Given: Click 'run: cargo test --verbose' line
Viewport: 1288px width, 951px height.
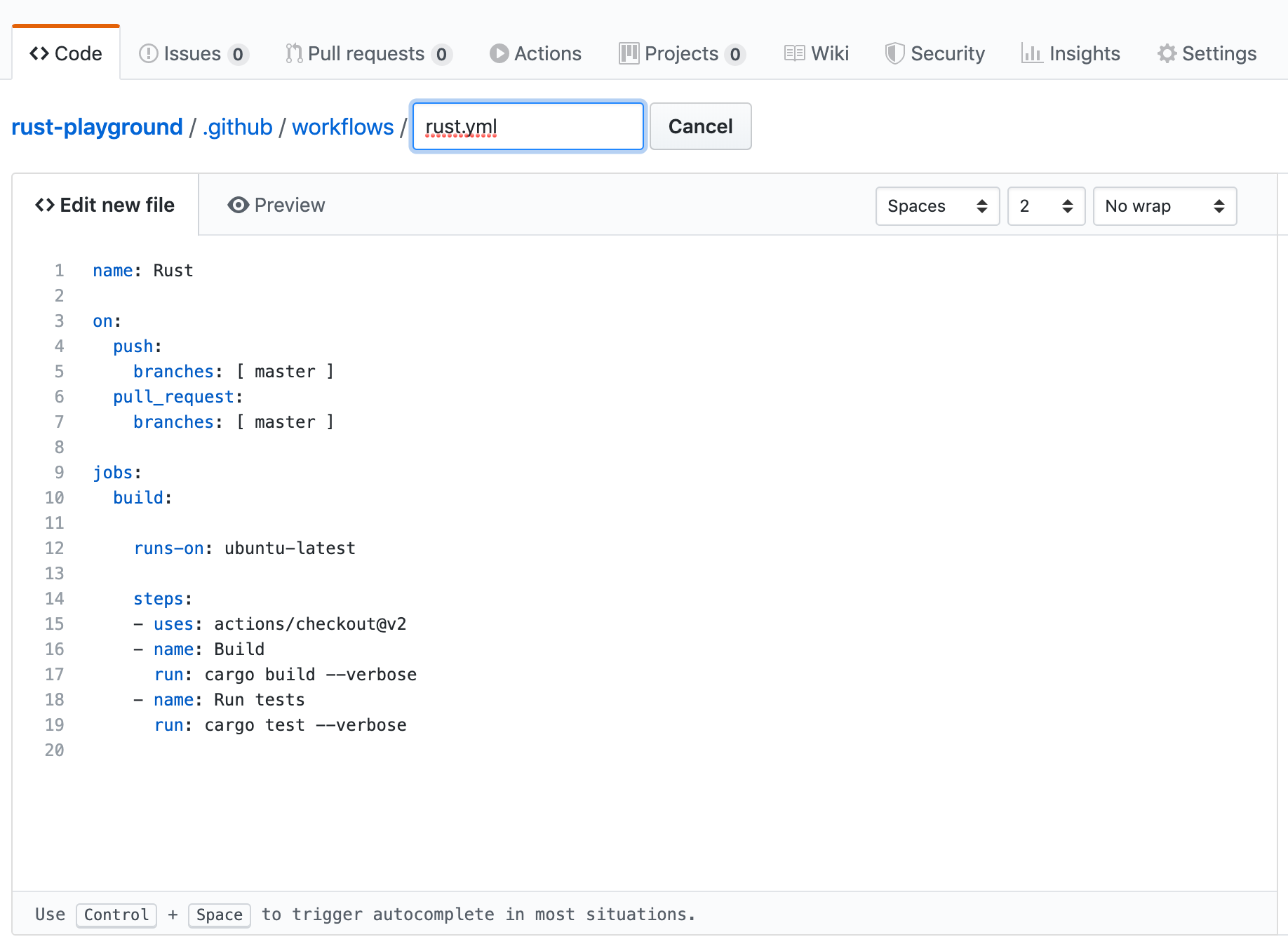Looking at the screenshot, I should (x=281, y=725).
